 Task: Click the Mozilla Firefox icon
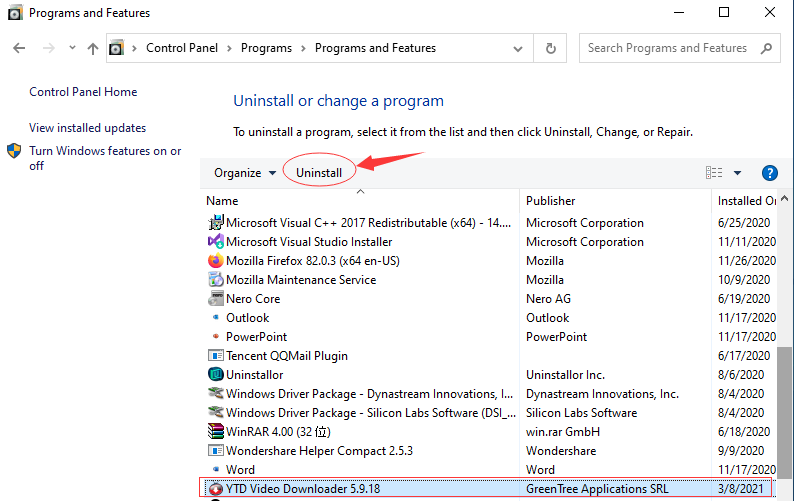(x=216, y=260)
